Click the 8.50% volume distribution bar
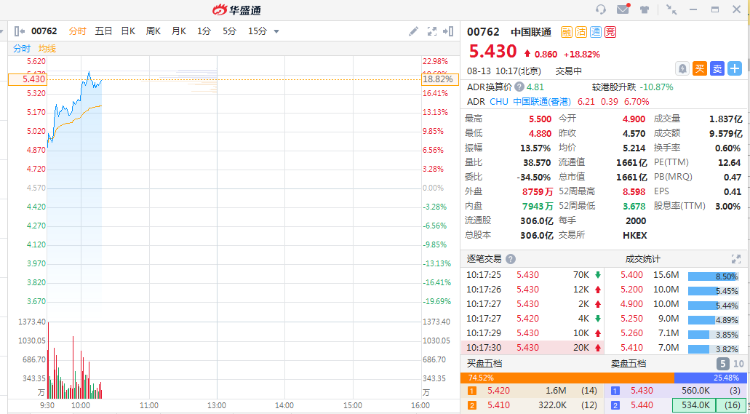 point(713,276)
